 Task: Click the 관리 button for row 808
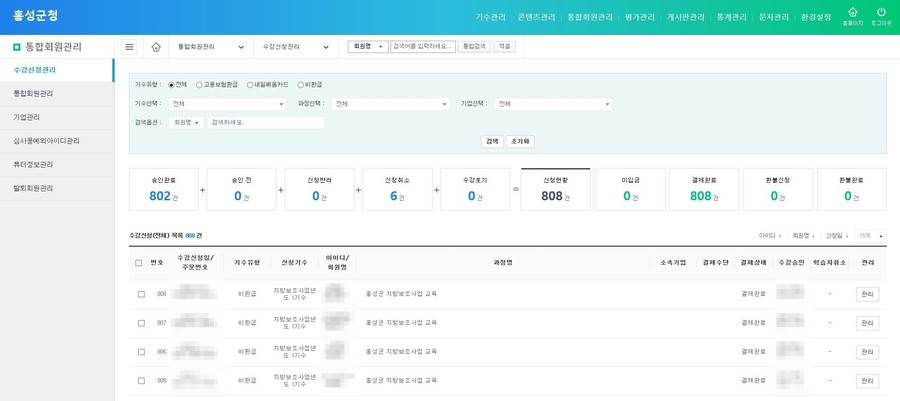click(867, 294)
